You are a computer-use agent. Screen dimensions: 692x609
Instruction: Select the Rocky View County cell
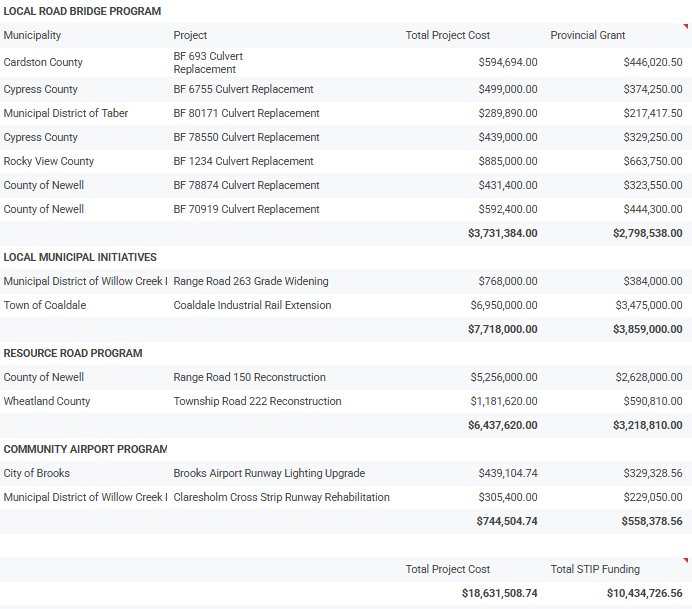click(x=49, y=161)
